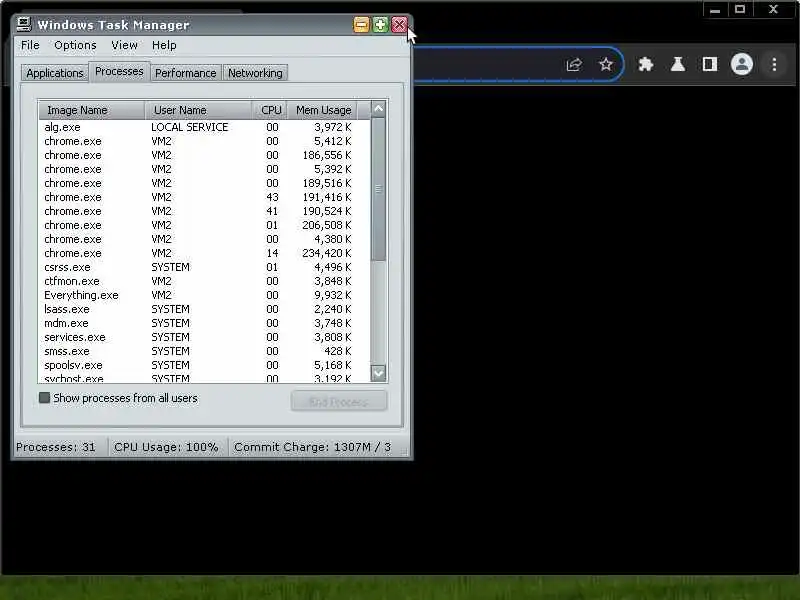Select the ctfmon.exe process
Viewport: 800px width, 600px height.
205,281
